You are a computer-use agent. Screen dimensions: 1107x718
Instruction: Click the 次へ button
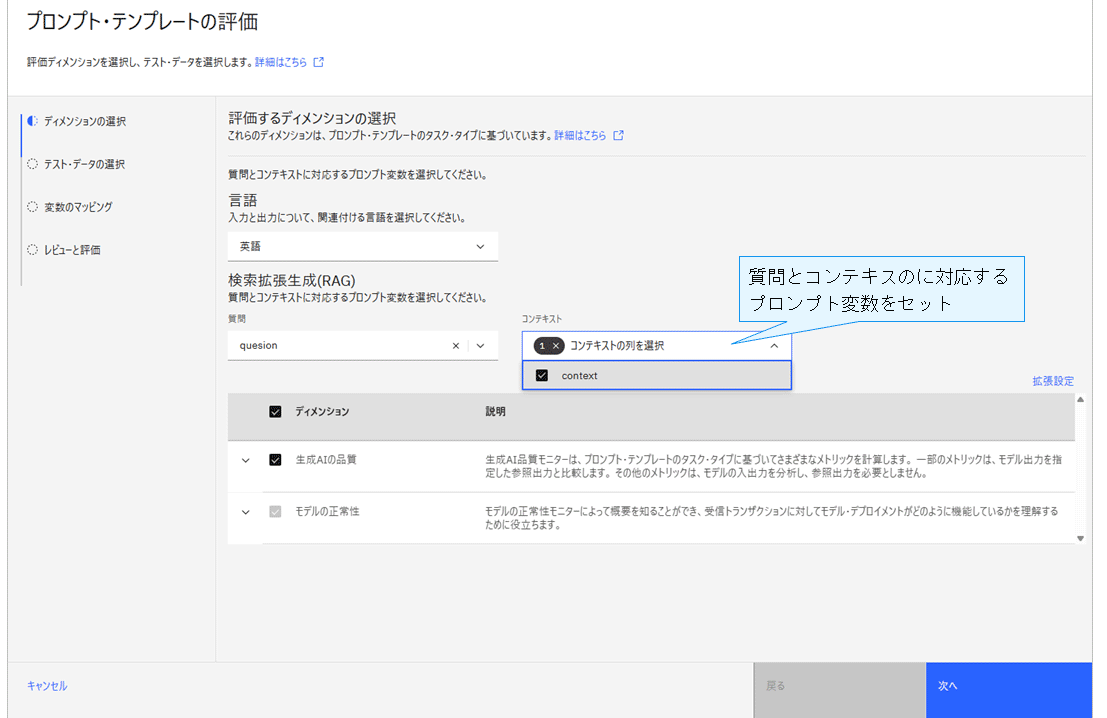point(1008,687)
